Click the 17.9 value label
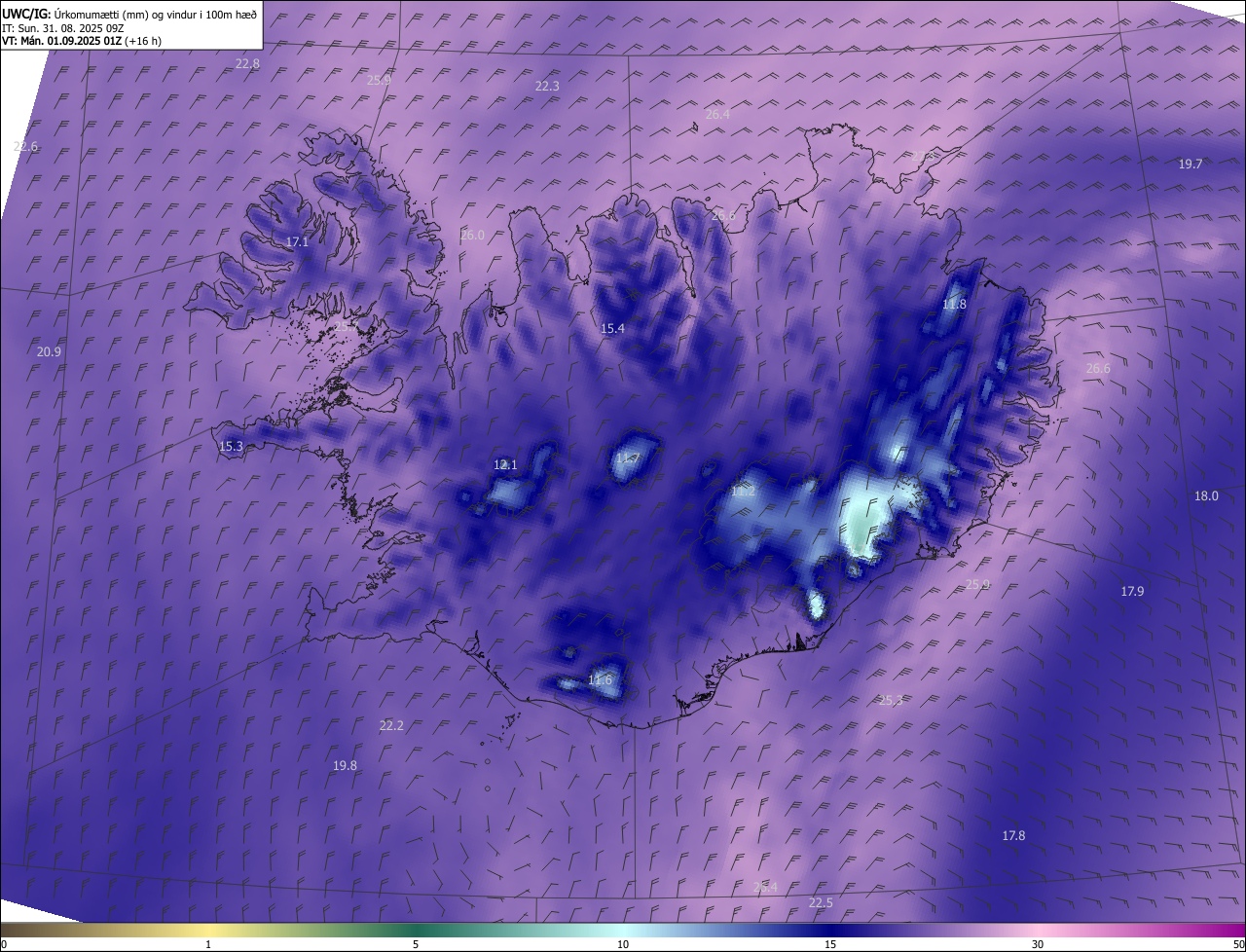Screen dimensions: 1246x952 coord(1132,591)
